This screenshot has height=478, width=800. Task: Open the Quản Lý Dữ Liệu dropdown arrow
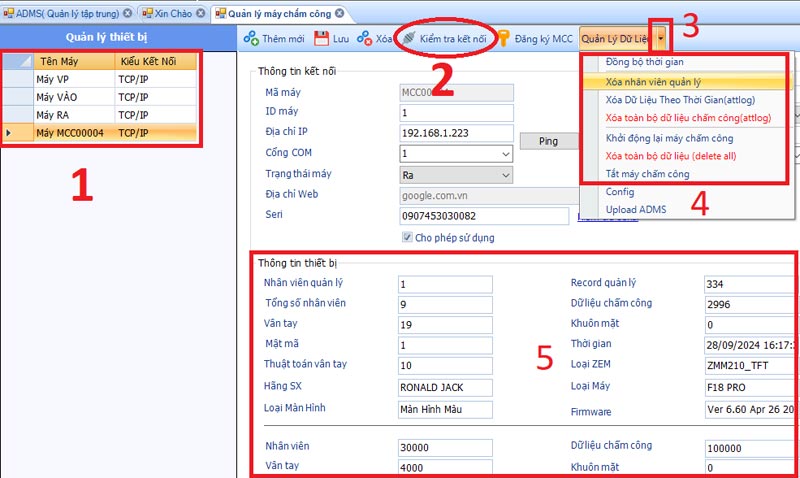point(661,39)
